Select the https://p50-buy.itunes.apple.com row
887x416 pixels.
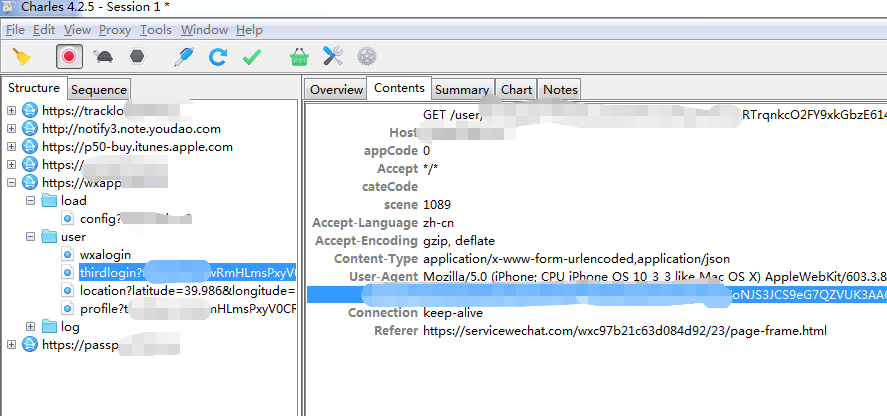coord(137,147)
